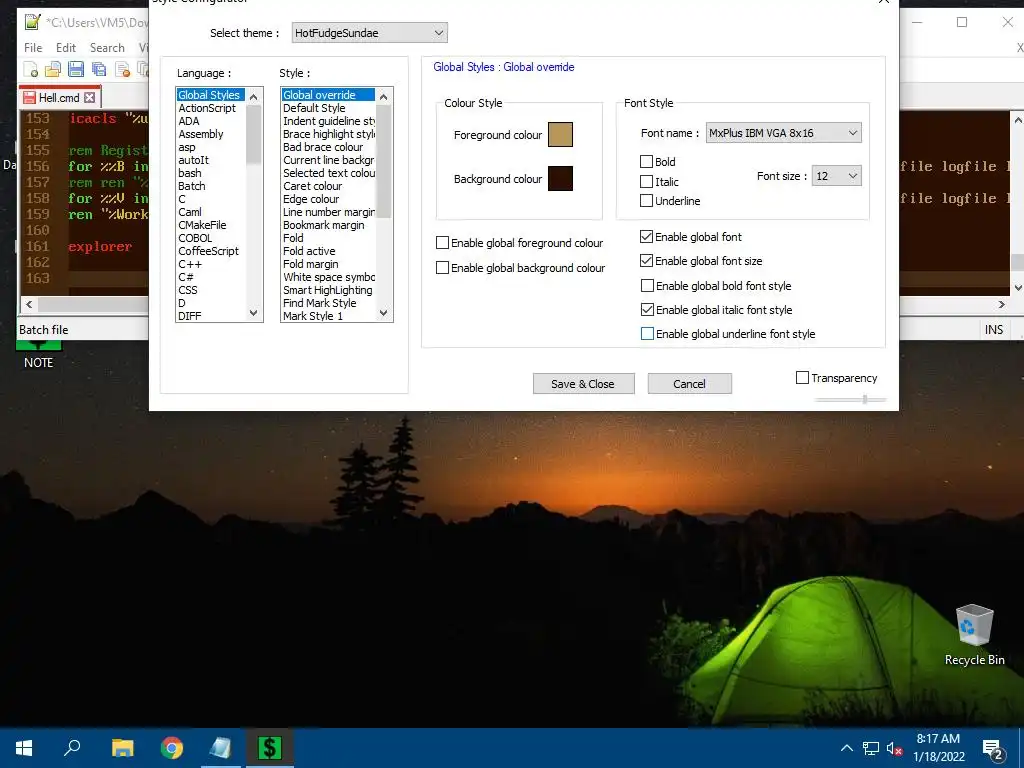Open the Font name dropdown
Image resolution: width=1024 pixels, height=768 pixels.
(x=784, y=133)
